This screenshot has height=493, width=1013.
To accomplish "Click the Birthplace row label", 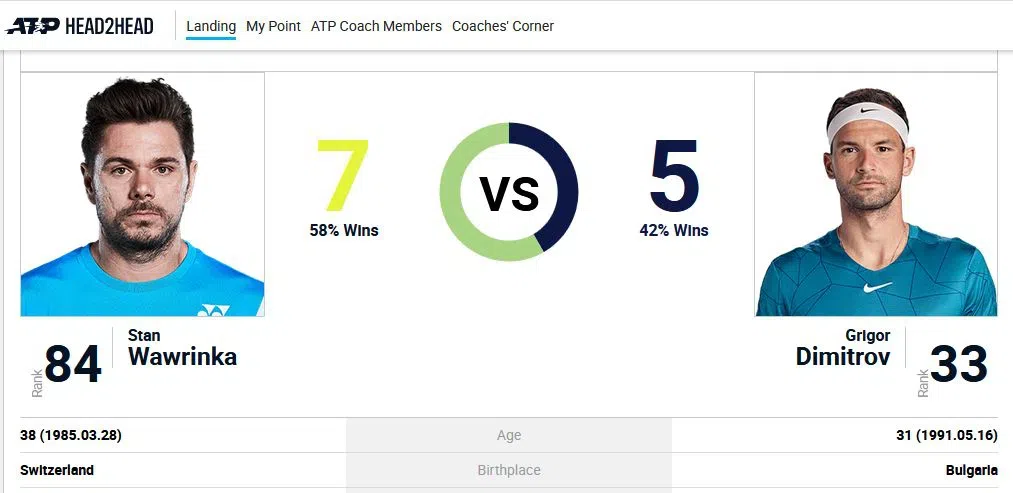I will (509, 470).
